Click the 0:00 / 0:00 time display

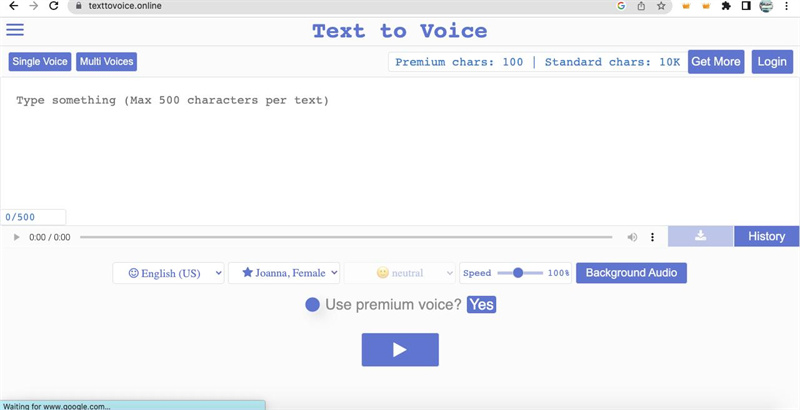(49, 237)
